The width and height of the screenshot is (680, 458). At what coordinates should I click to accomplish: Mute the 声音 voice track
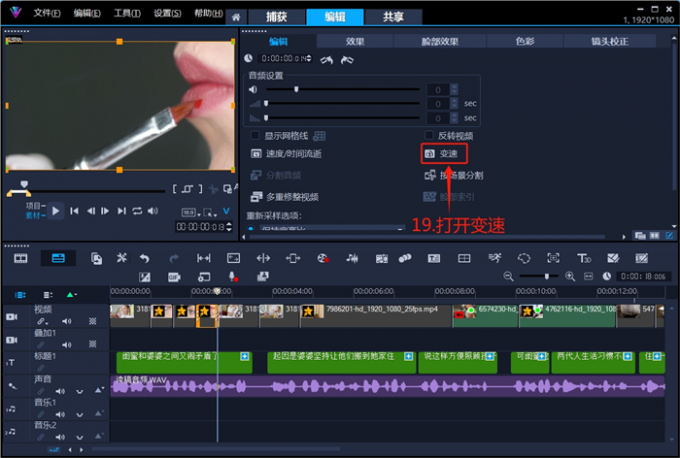tap(60, 391)
